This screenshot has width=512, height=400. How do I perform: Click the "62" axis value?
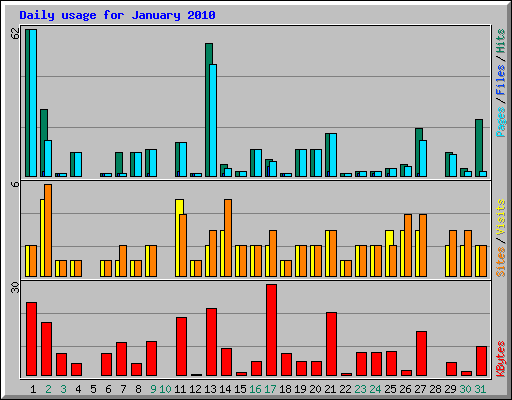[x=15, y=33]
